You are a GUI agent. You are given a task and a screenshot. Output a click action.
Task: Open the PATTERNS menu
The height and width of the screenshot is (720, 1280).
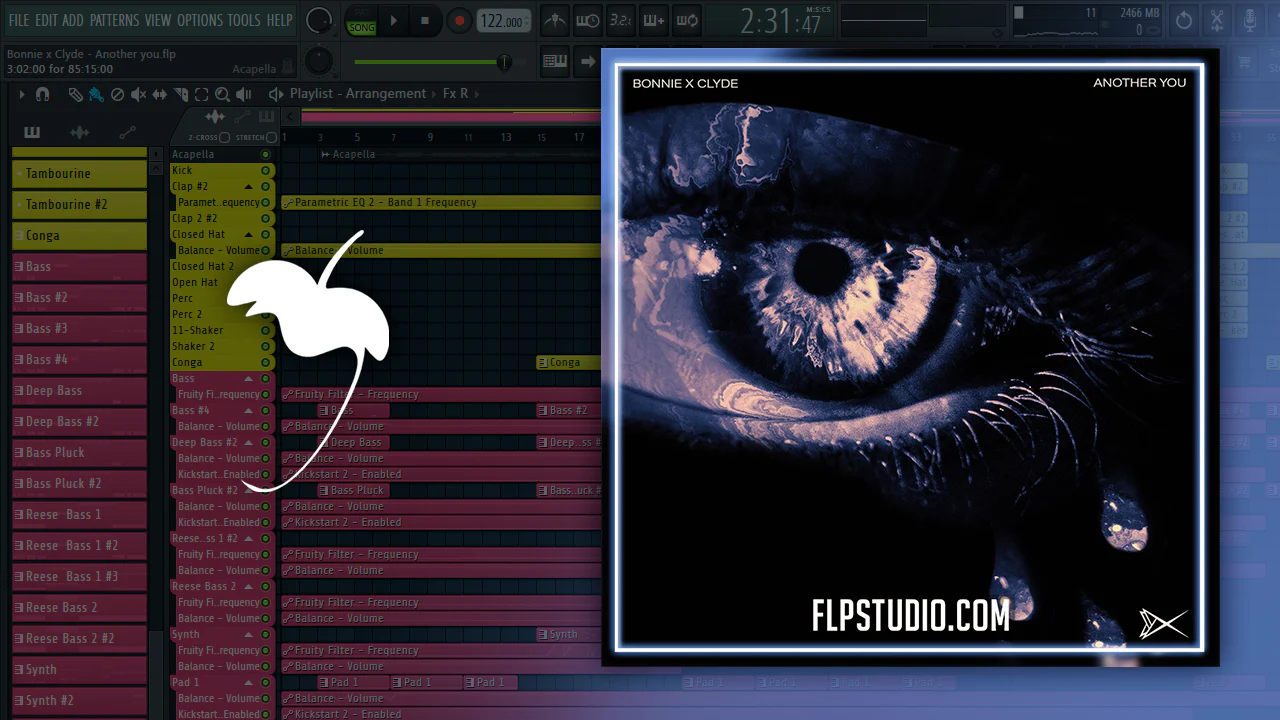114,20
